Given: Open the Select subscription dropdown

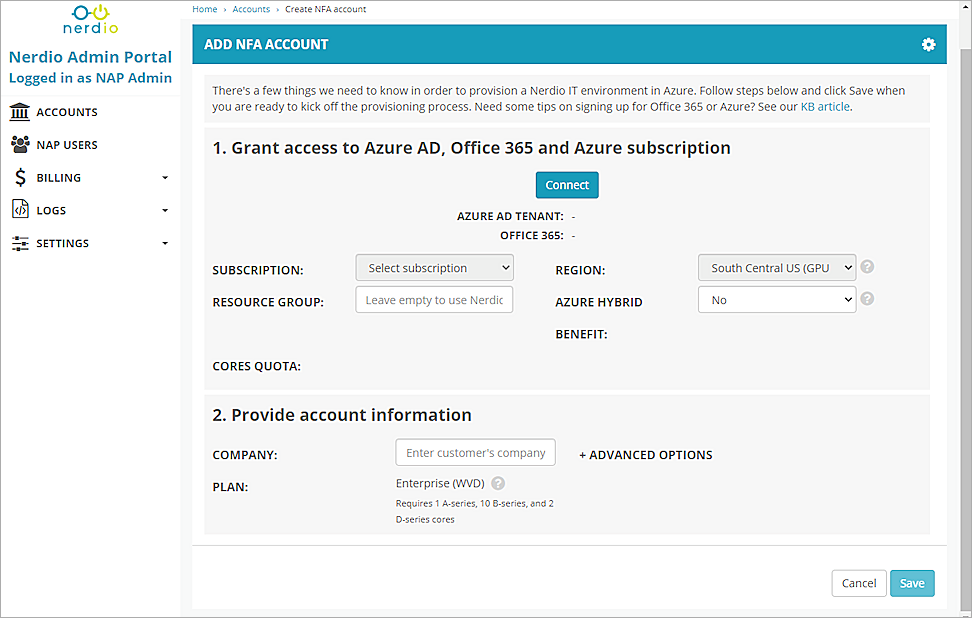Looking at the screenshot, I should [x=433, y=267].
